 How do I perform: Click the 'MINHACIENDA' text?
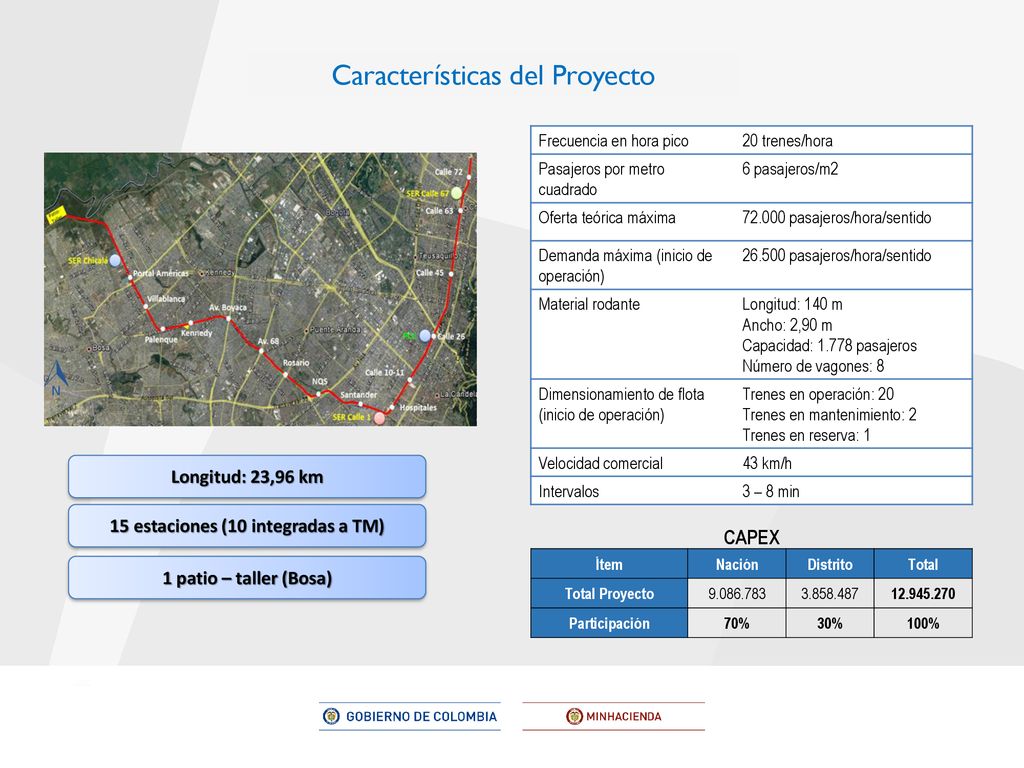coord(624,716)
